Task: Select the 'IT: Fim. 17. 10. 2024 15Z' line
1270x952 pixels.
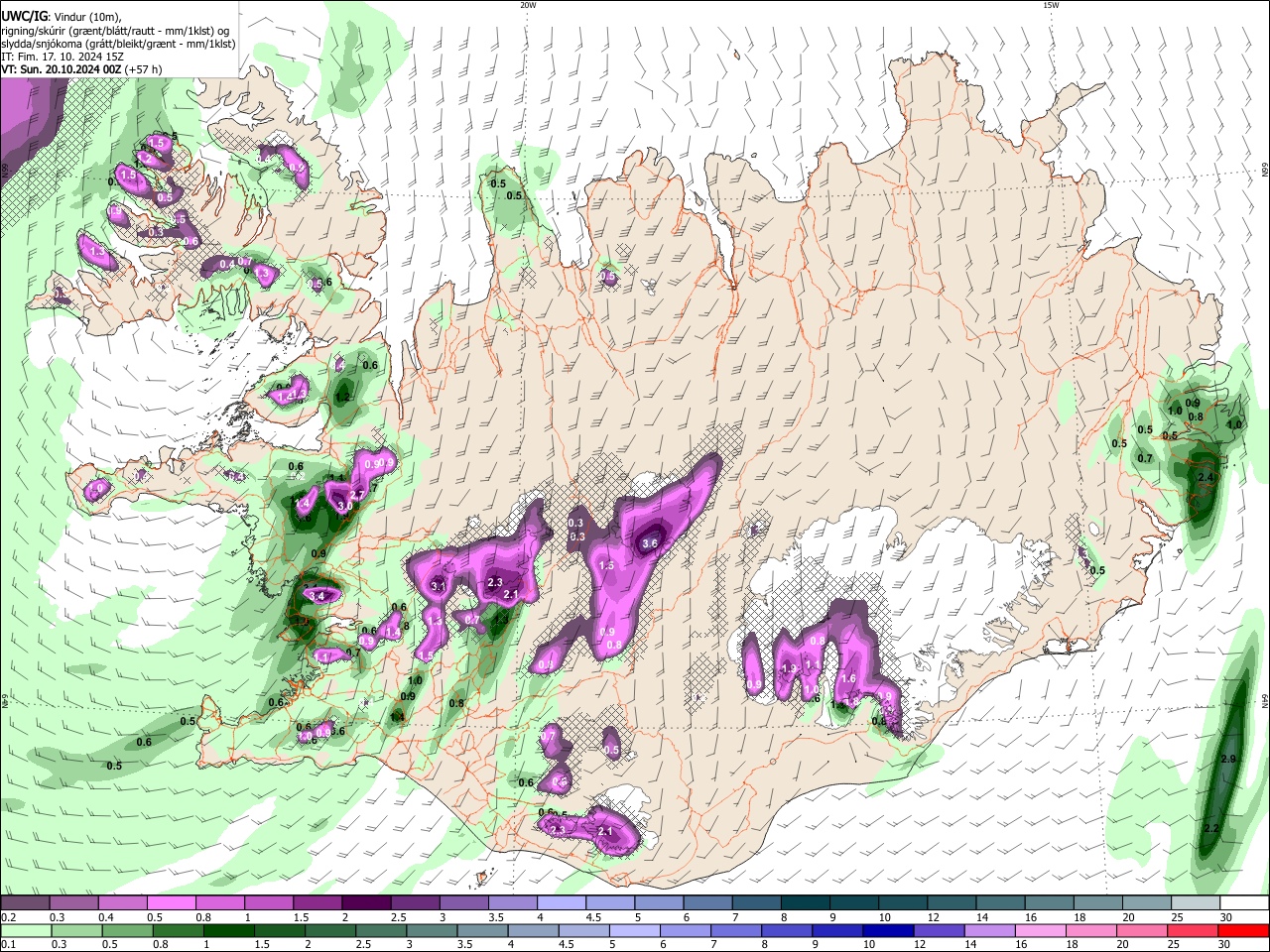Action: click(62, 57)
